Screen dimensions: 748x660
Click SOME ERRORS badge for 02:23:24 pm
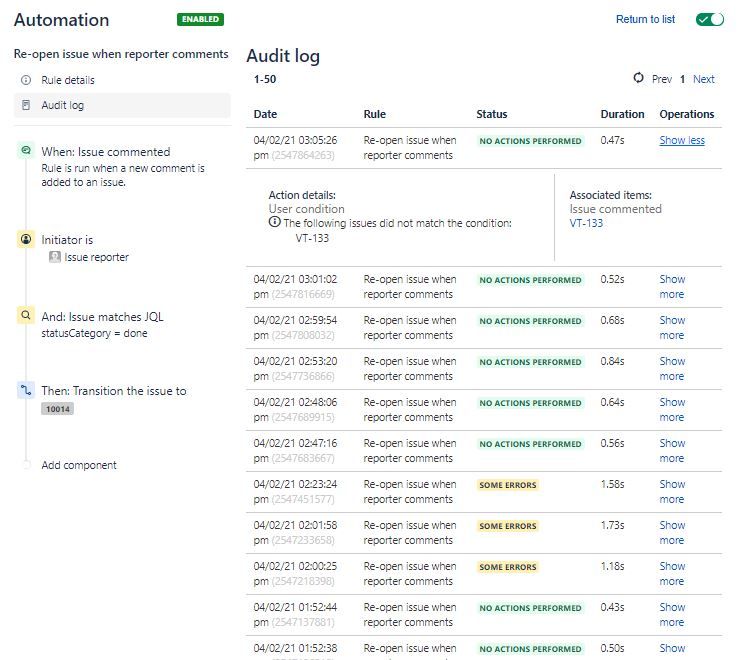tap(508, 485)
